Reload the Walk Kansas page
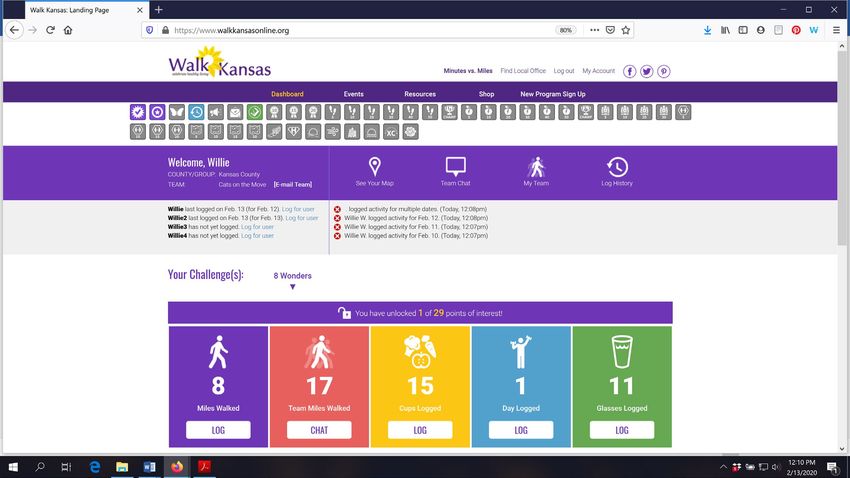 click(50, 30)
